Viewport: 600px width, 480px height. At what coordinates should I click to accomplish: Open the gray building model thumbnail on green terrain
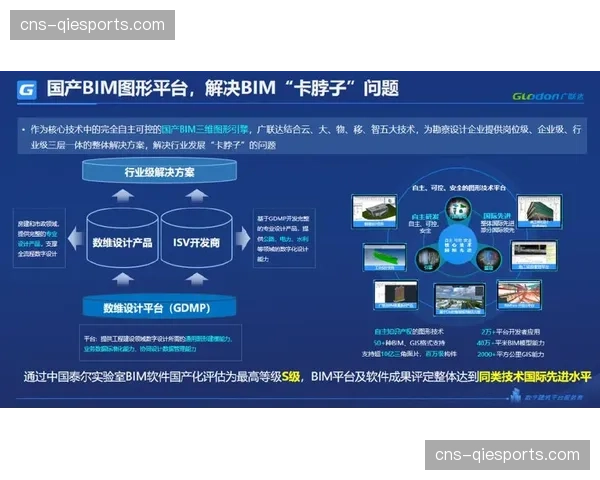pyautogui.click(x=375, y=211)
